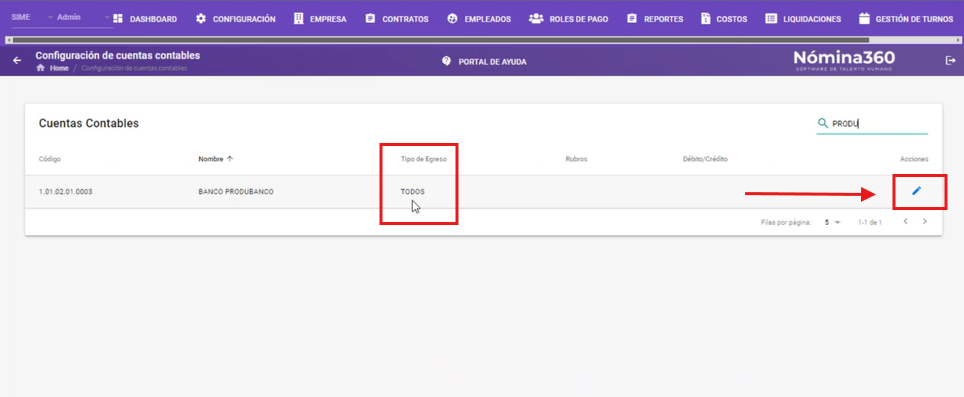This screenshot has height=397, width=964.
Task: Click the Gestión de Turnos calendar icon
Action: 864,18
